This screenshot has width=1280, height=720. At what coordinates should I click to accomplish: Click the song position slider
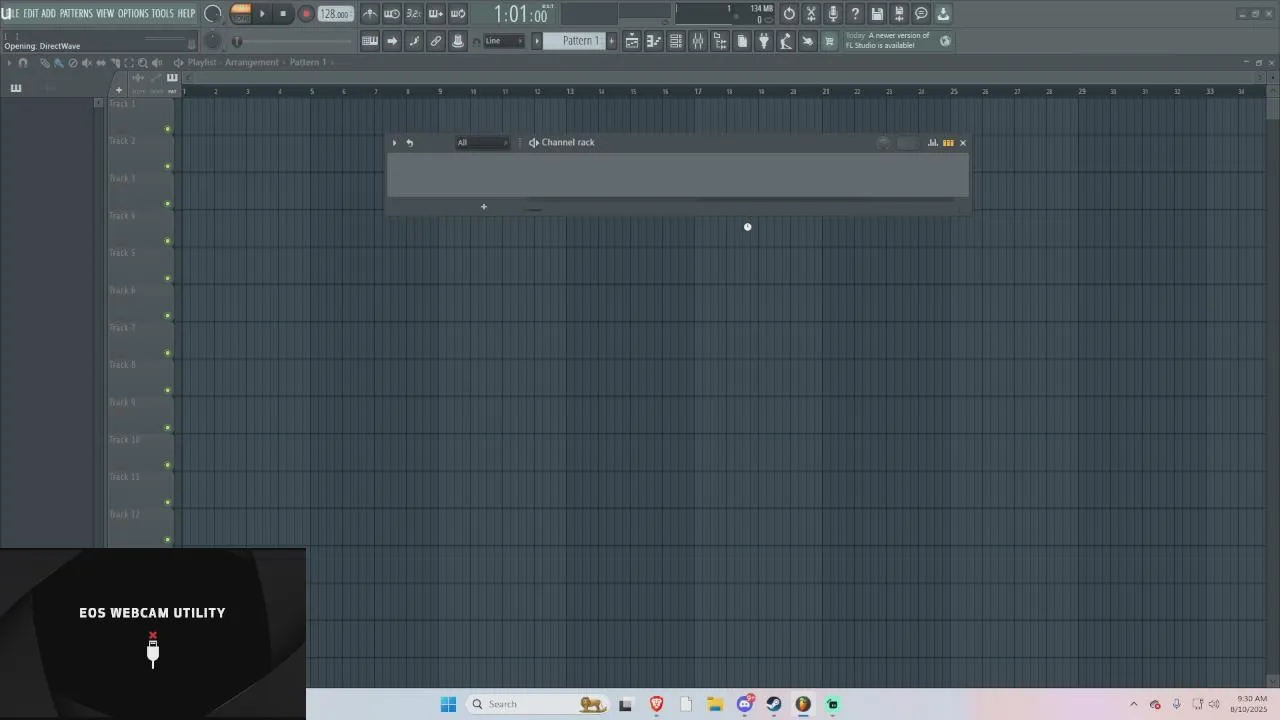click(295, 41)
